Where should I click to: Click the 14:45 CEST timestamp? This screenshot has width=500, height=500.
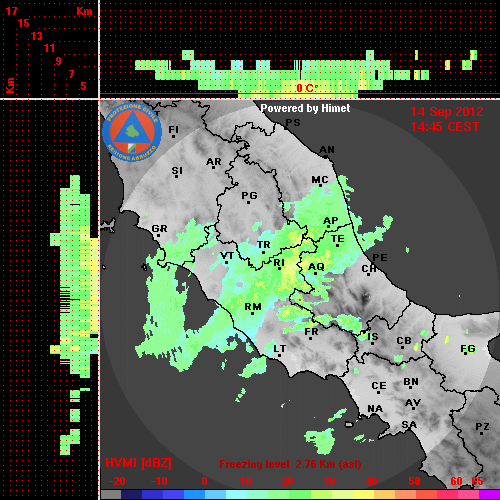tap(445, 127)
